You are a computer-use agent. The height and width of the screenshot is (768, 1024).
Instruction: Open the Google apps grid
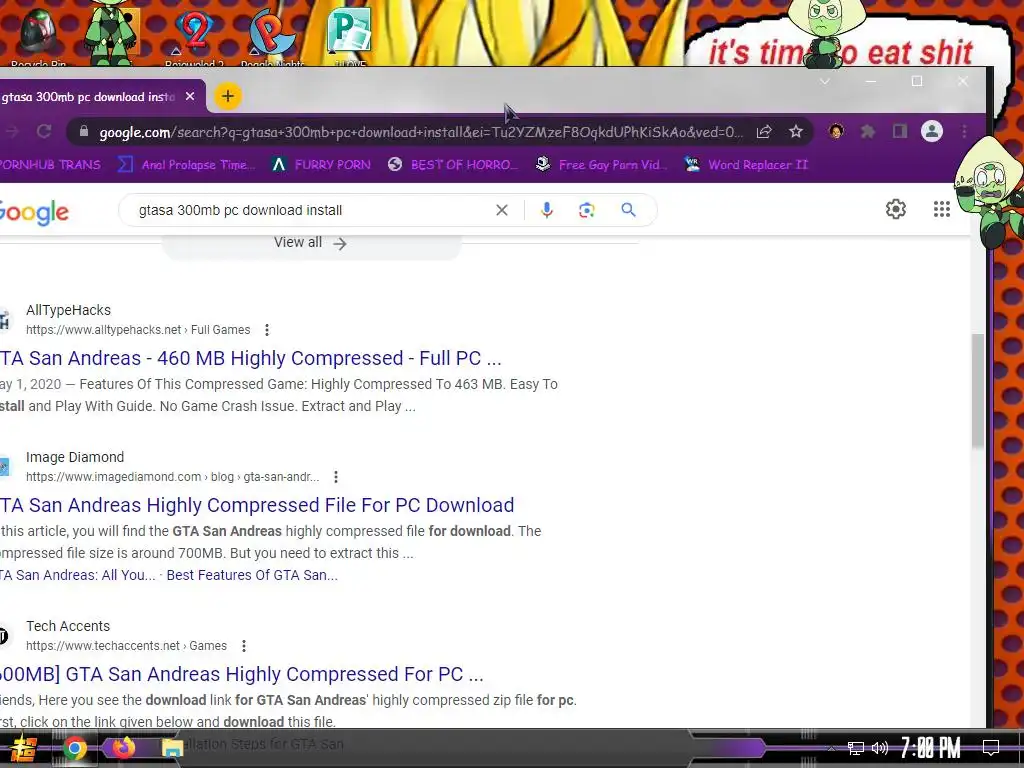point(942,209)
